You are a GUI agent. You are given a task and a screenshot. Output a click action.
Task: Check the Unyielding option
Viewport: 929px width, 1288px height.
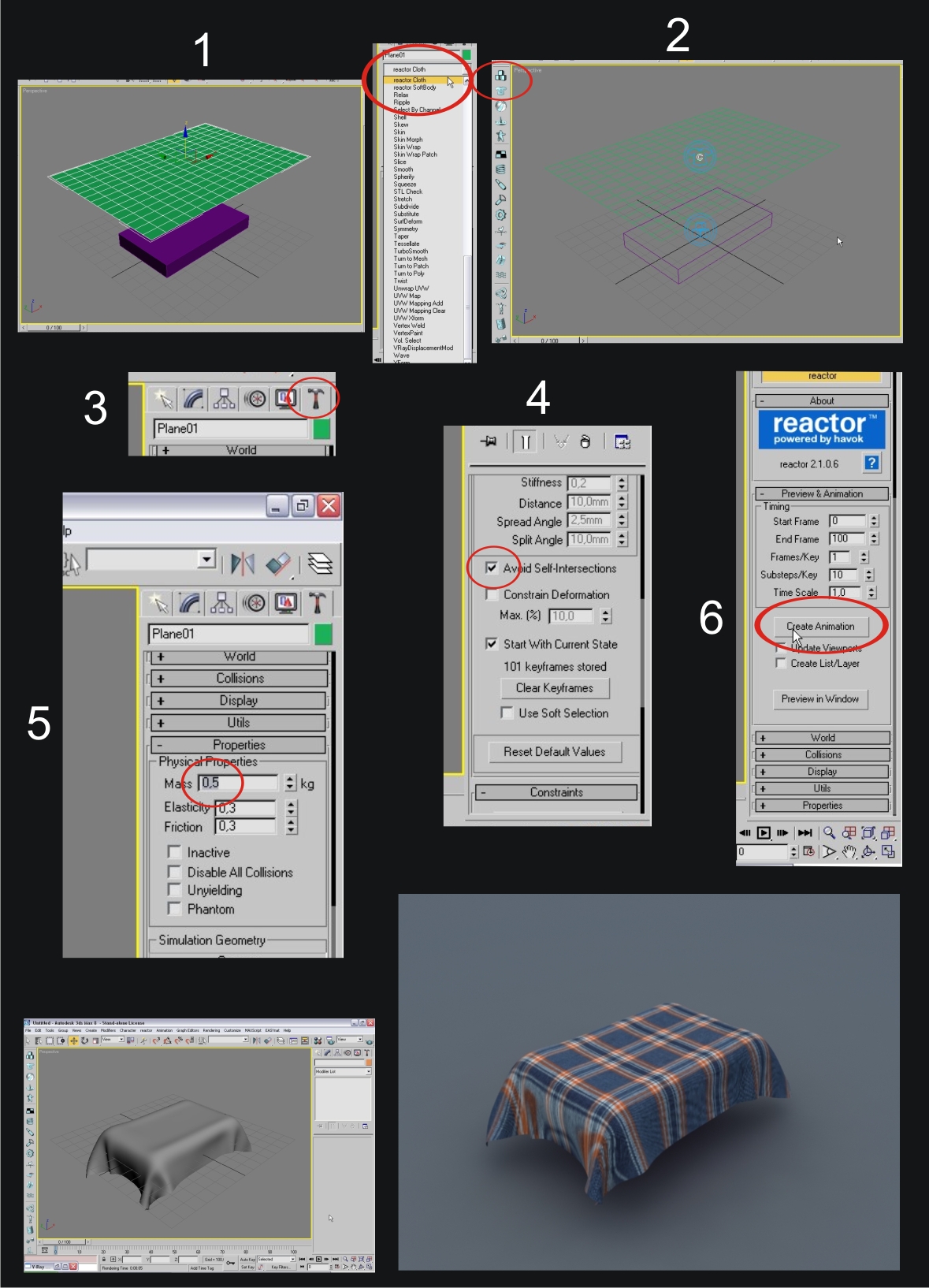[x=174, y=889]
